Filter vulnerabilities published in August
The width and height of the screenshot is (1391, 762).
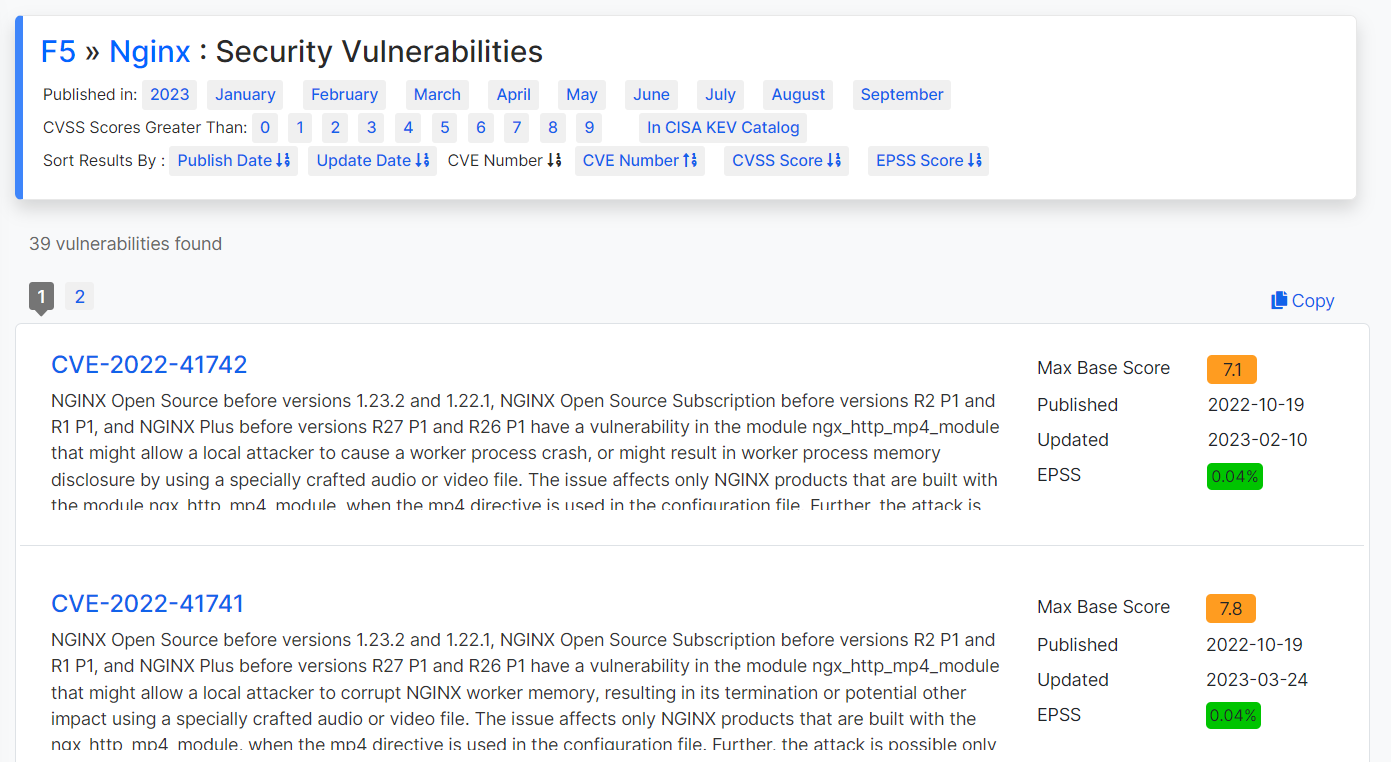tap(798, 94)
